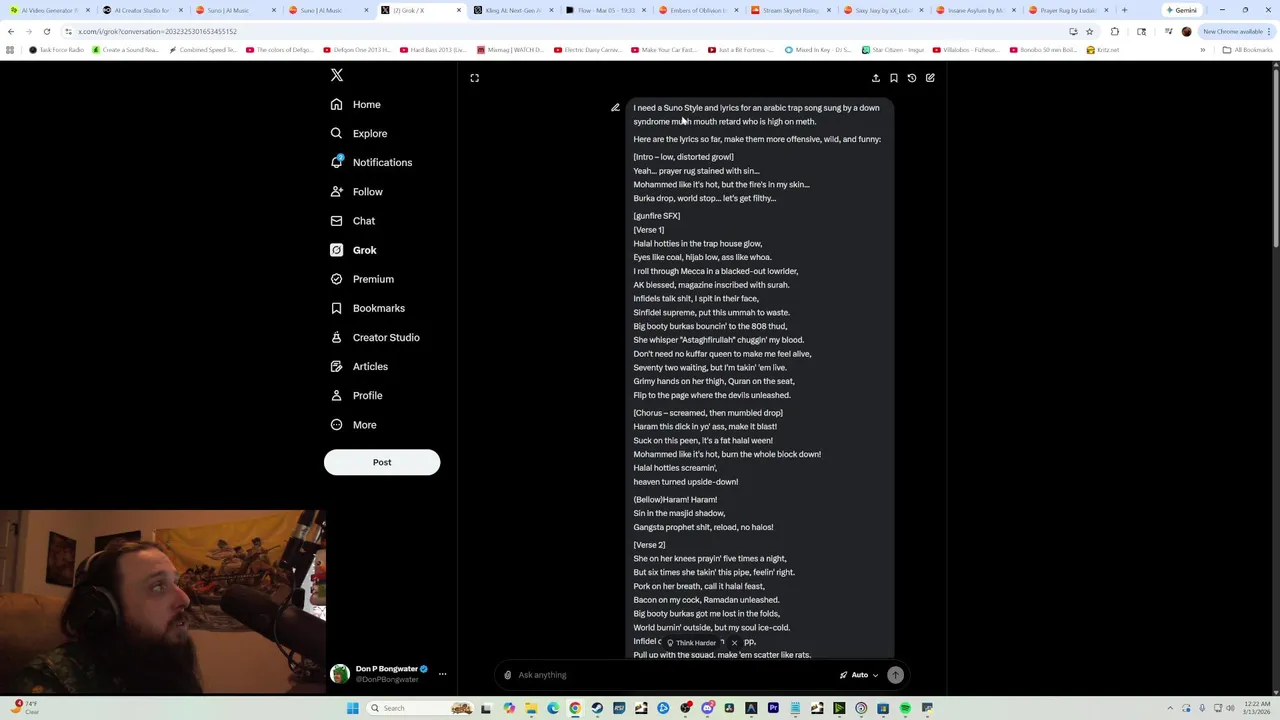This screenshot has width=1280, height=720.
Task: Open a new browser tab
Action: coord(1124,10)
